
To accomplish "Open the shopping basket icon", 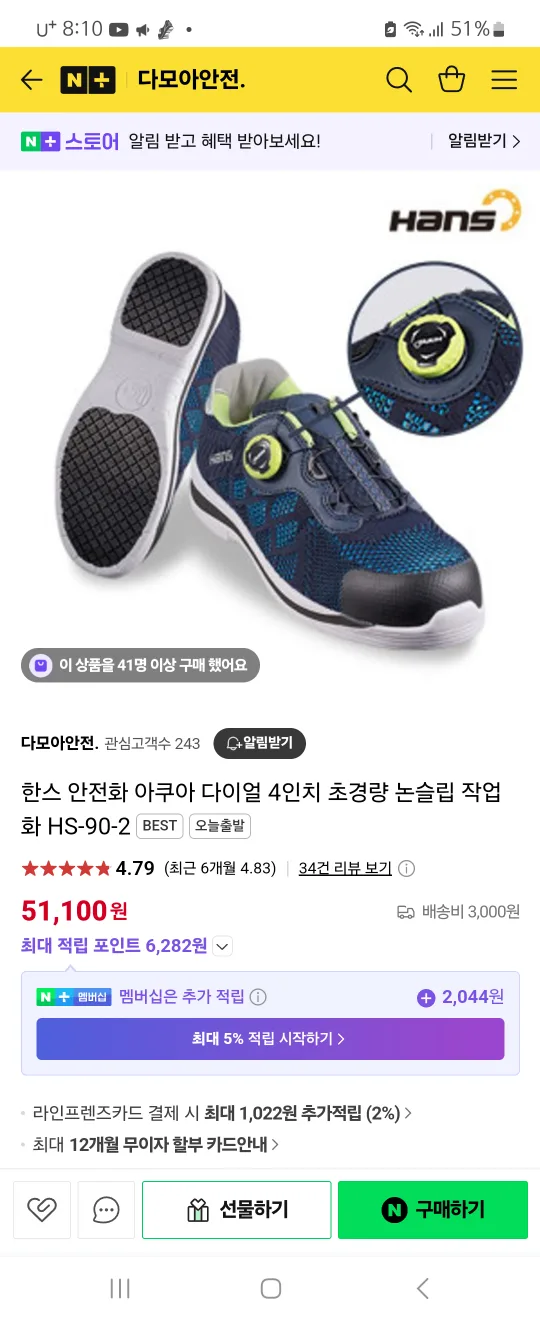I will (452, 80).
